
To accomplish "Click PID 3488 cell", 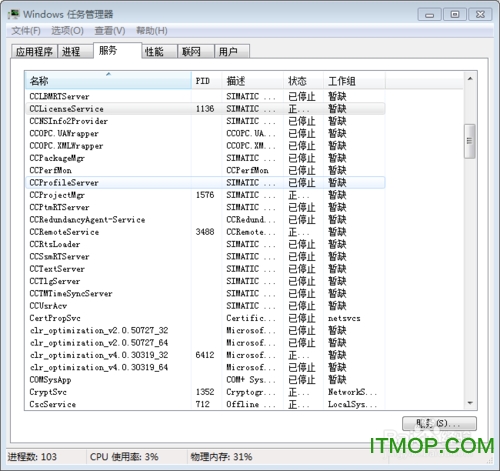I will coord(205,232).
